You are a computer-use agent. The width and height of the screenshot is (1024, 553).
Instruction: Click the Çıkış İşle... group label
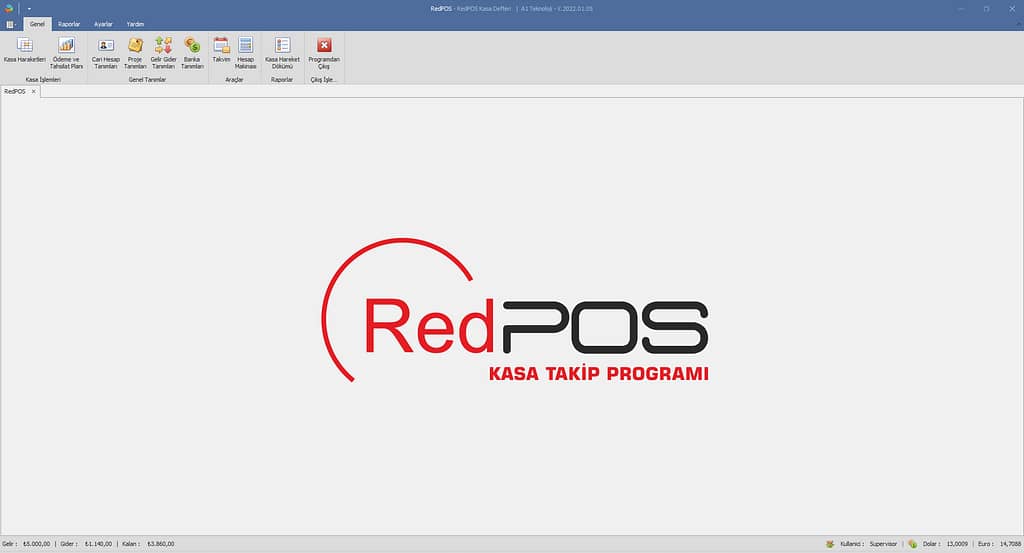coord(323,80)
